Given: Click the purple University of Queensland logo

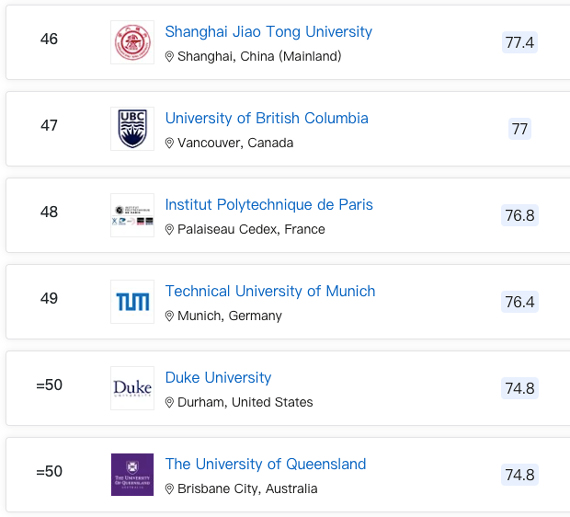Looking at the screenshot, I should 132,474.
